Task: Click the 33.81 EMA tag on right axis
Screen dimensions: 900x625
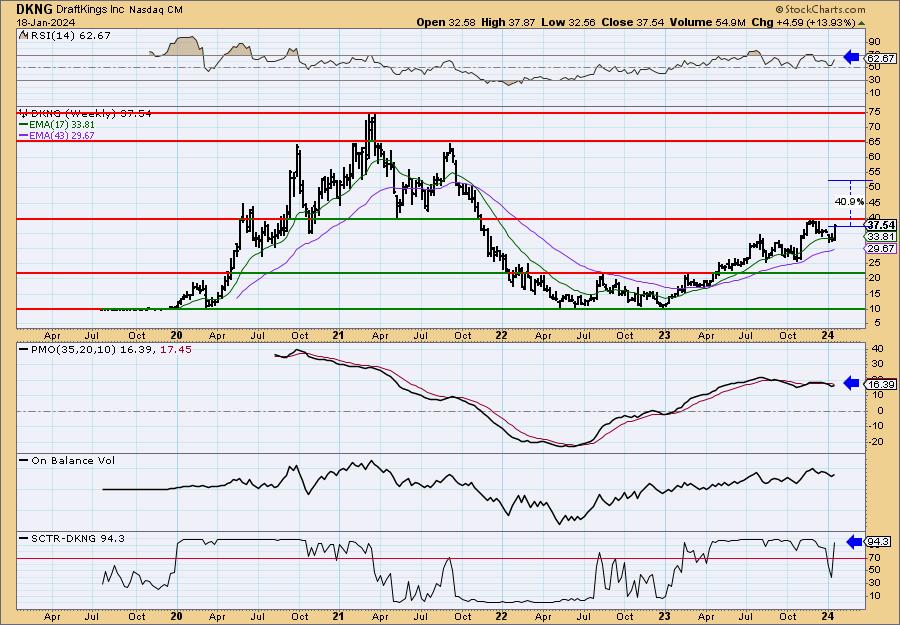Action: (881, 236)
